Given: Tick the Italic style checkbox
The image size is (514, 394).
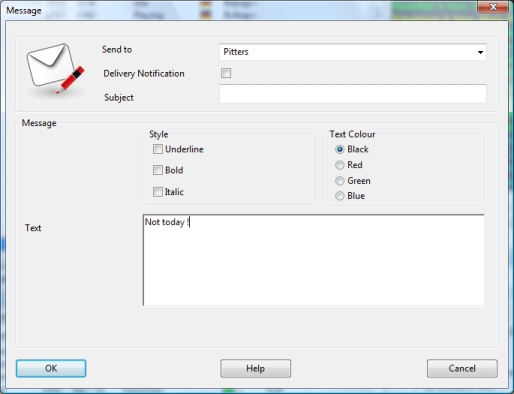Looking at the screenshot, I should pyautogui.click(x=158, y=192).
